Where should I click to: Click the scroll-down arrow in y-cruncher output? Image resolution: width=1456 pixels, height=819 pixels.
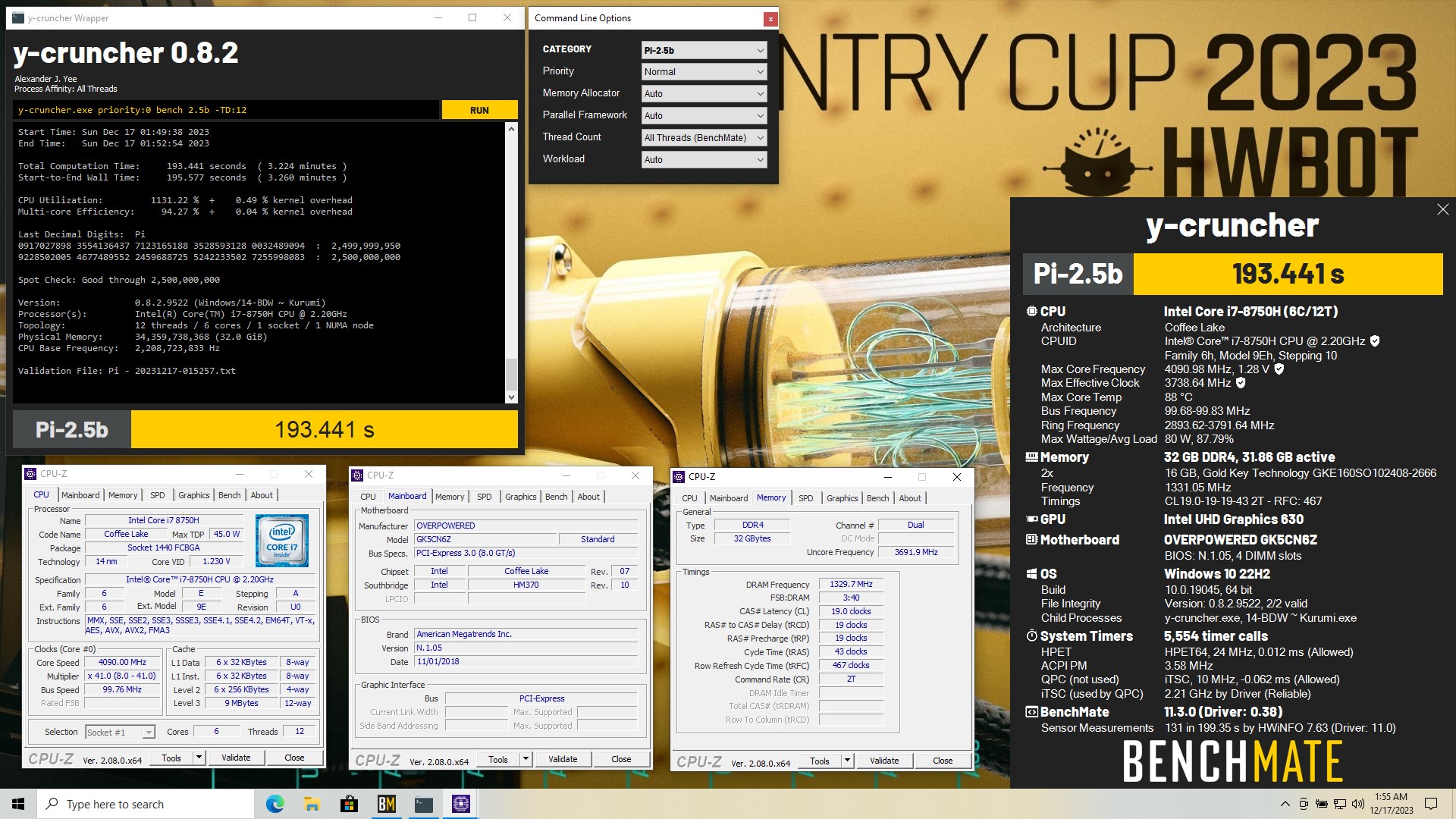(511, 397)
